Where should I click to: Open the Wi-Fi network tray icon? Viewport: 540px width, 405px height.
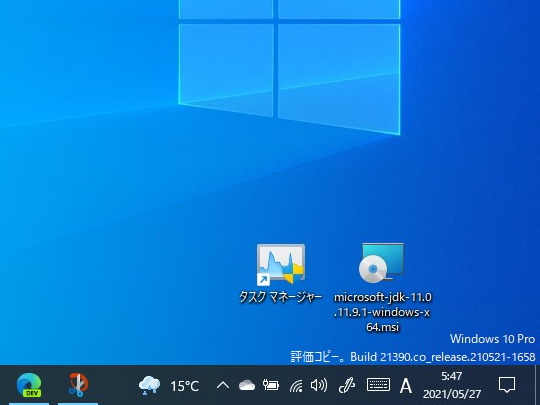click(x=295, y=386)
